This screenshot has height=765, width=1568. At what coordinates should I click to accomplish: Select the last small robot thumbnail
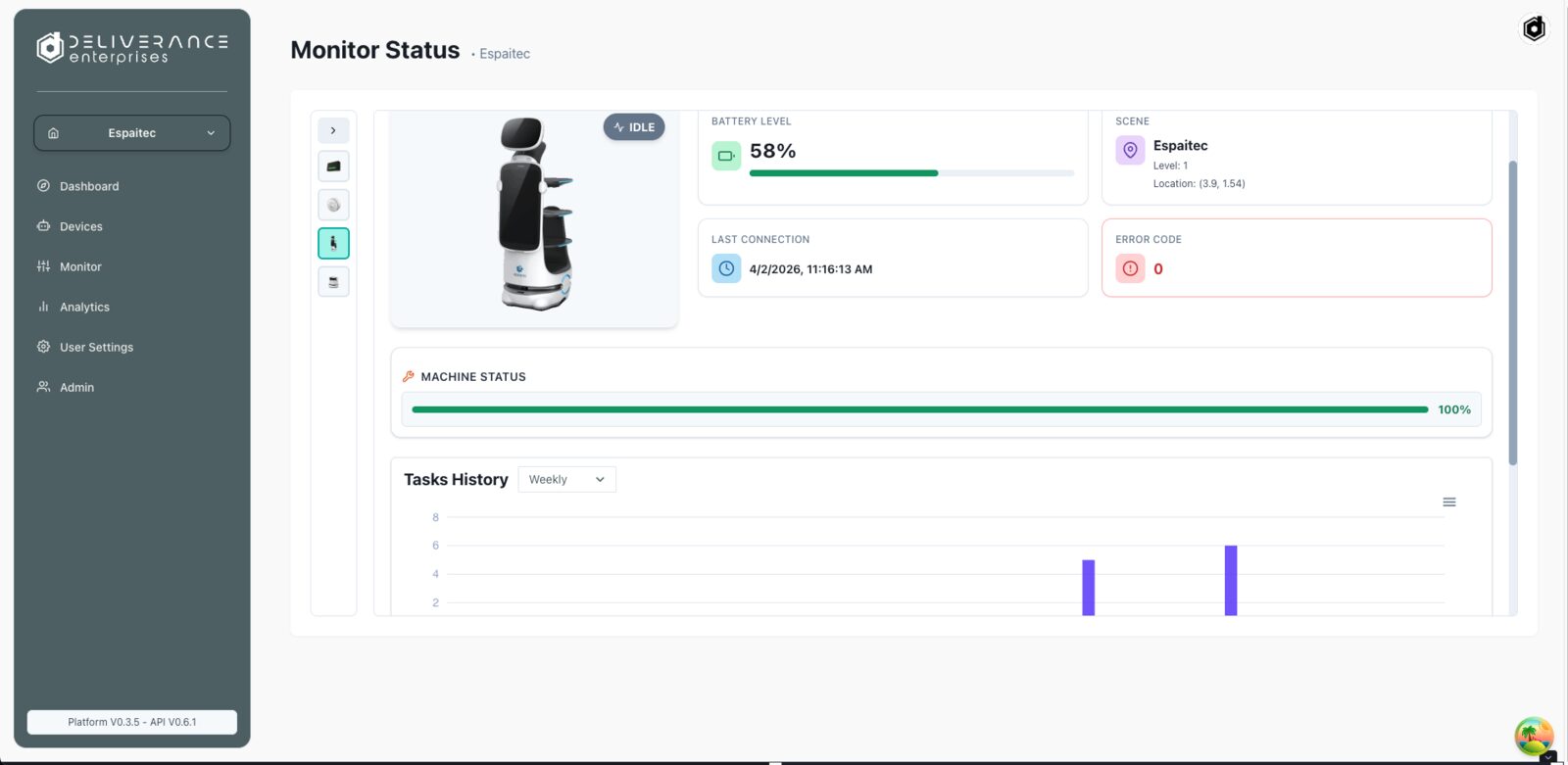(x=333, y=282)
